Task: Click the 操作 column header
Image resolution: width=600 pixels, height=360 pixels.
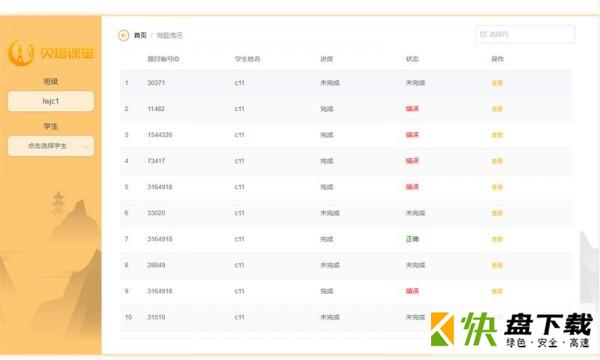Action: coord(497,59)
